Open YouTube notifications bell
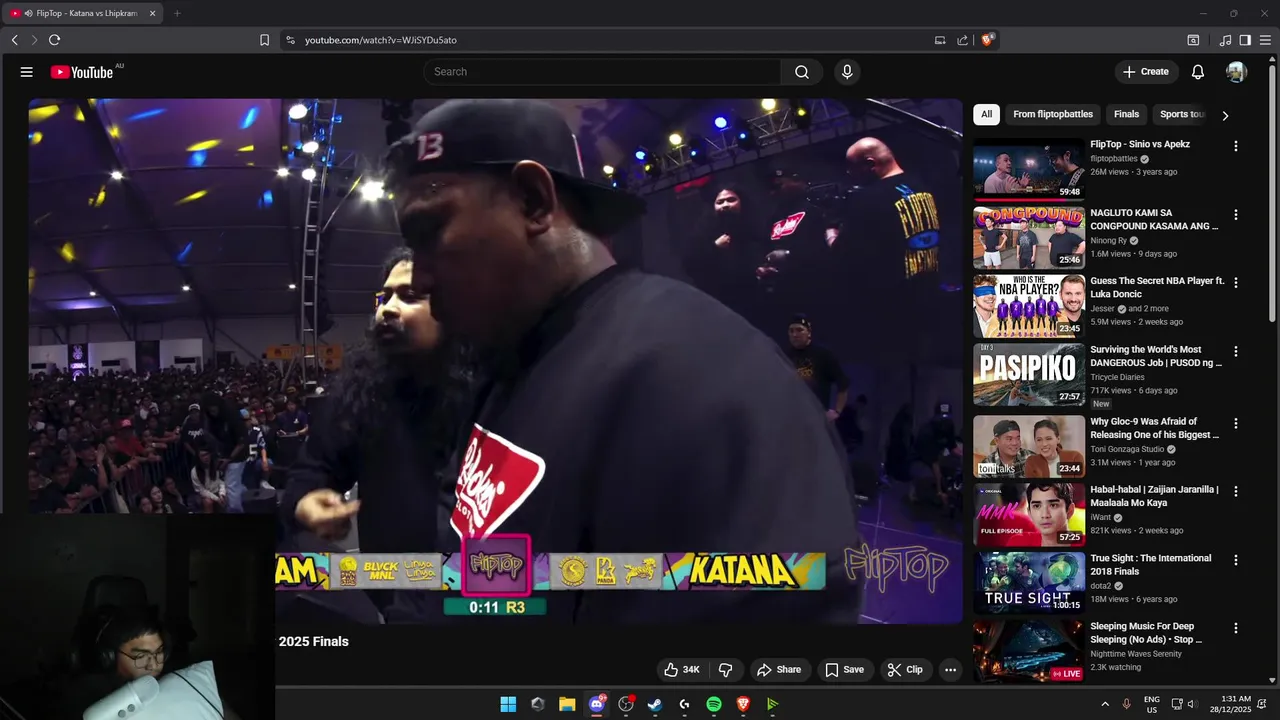 (1198, 72)
